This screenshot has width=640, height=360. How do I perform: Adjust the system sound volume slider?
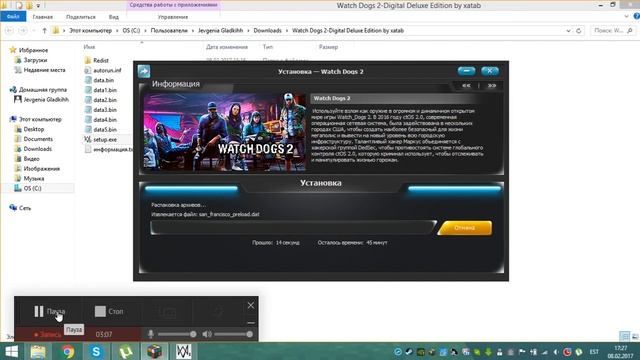pyautogui.click(x=233, y=334)
